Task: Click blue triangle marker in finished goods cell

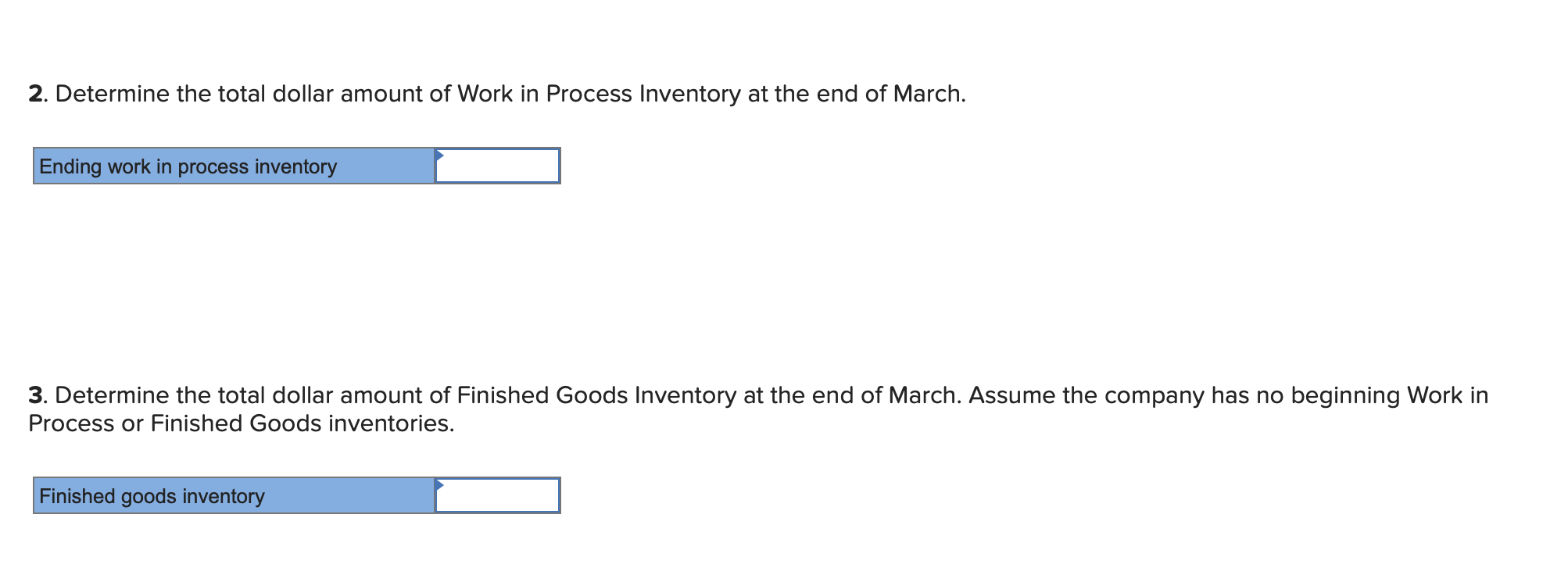Action: 439,484
